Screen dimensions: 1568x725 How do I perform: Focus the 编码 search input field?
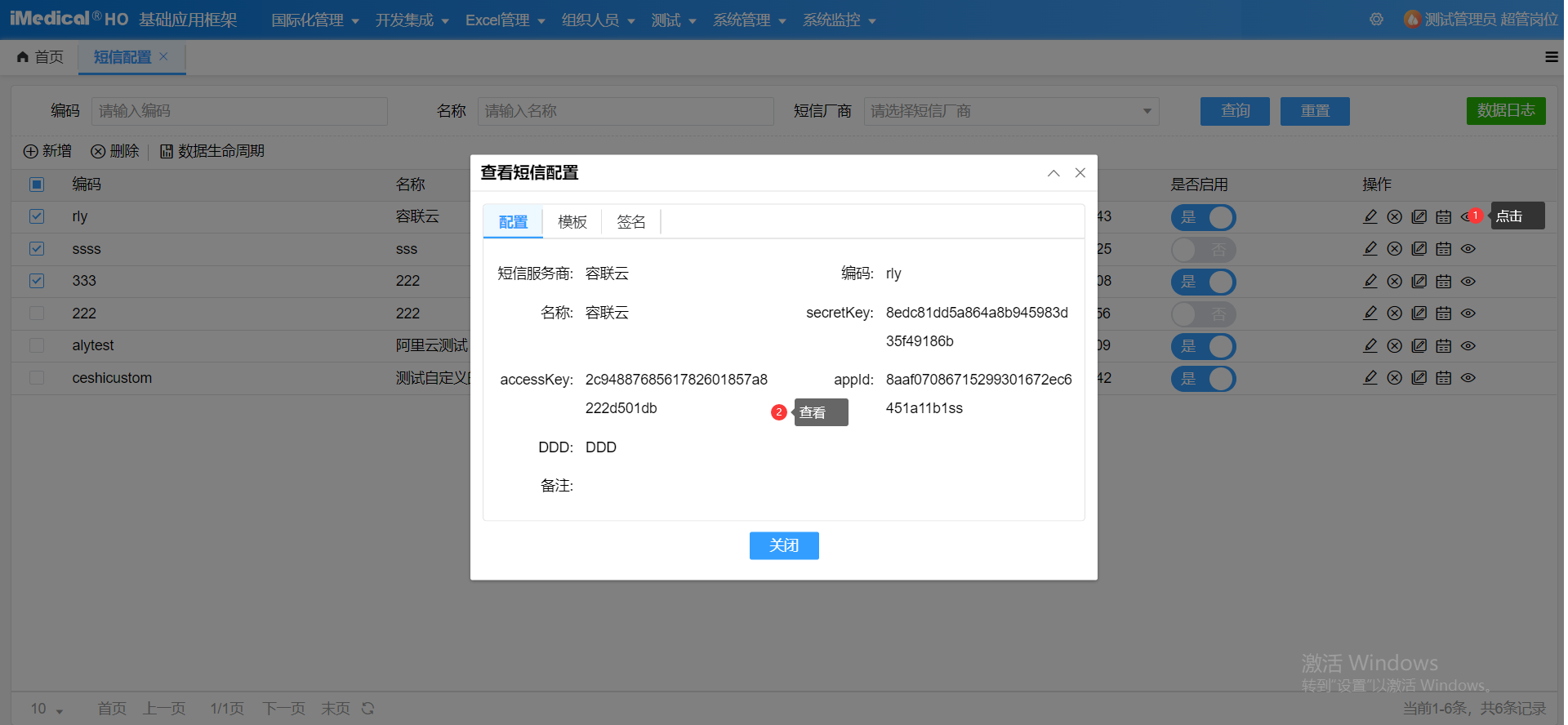(x=239, y=111)
